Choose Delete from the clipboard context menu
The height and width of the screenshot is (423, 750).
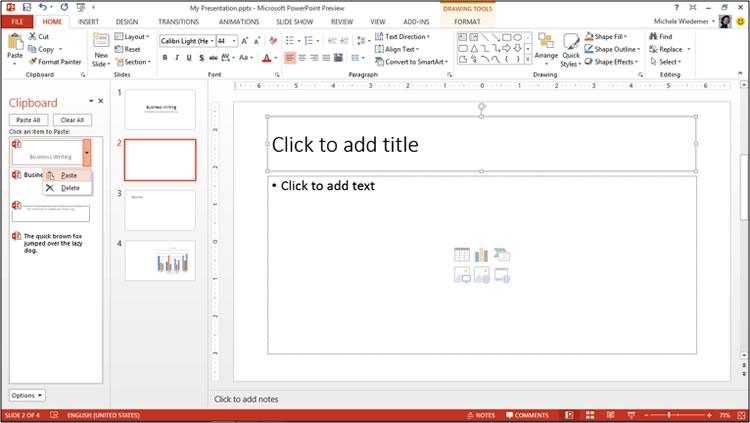69,188
